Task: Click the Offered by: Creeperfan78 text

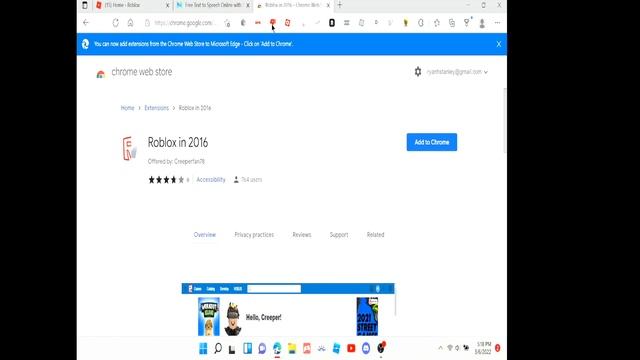Action: coord(176,161)
